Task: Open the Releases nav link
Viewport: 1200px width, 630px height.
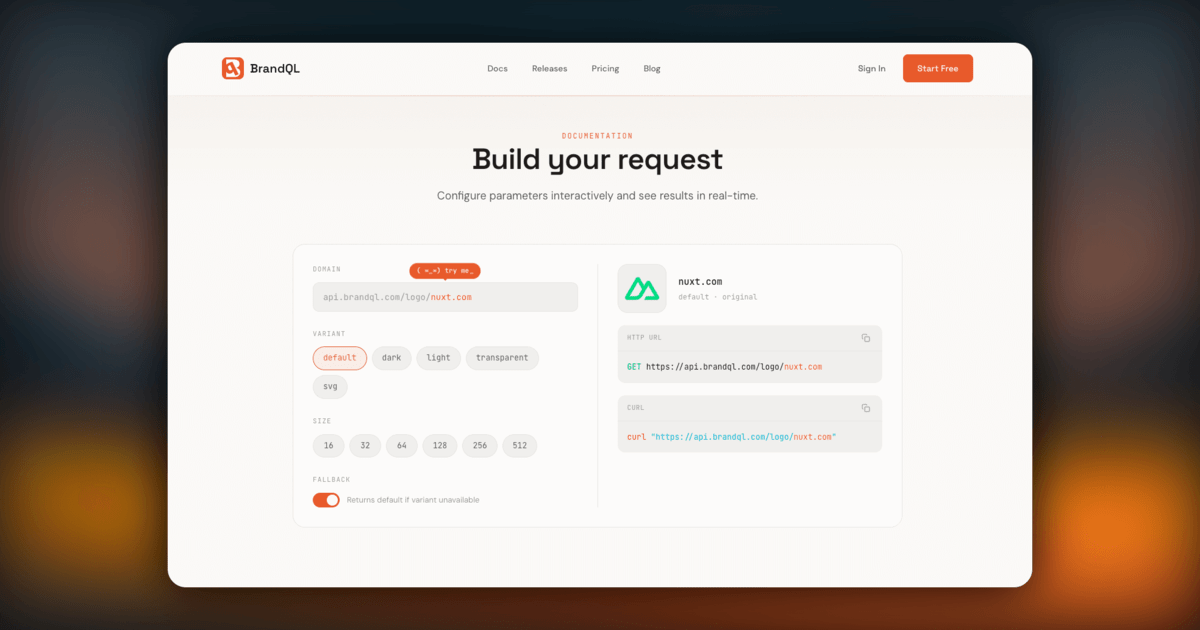Action: [x=549, y=69]
